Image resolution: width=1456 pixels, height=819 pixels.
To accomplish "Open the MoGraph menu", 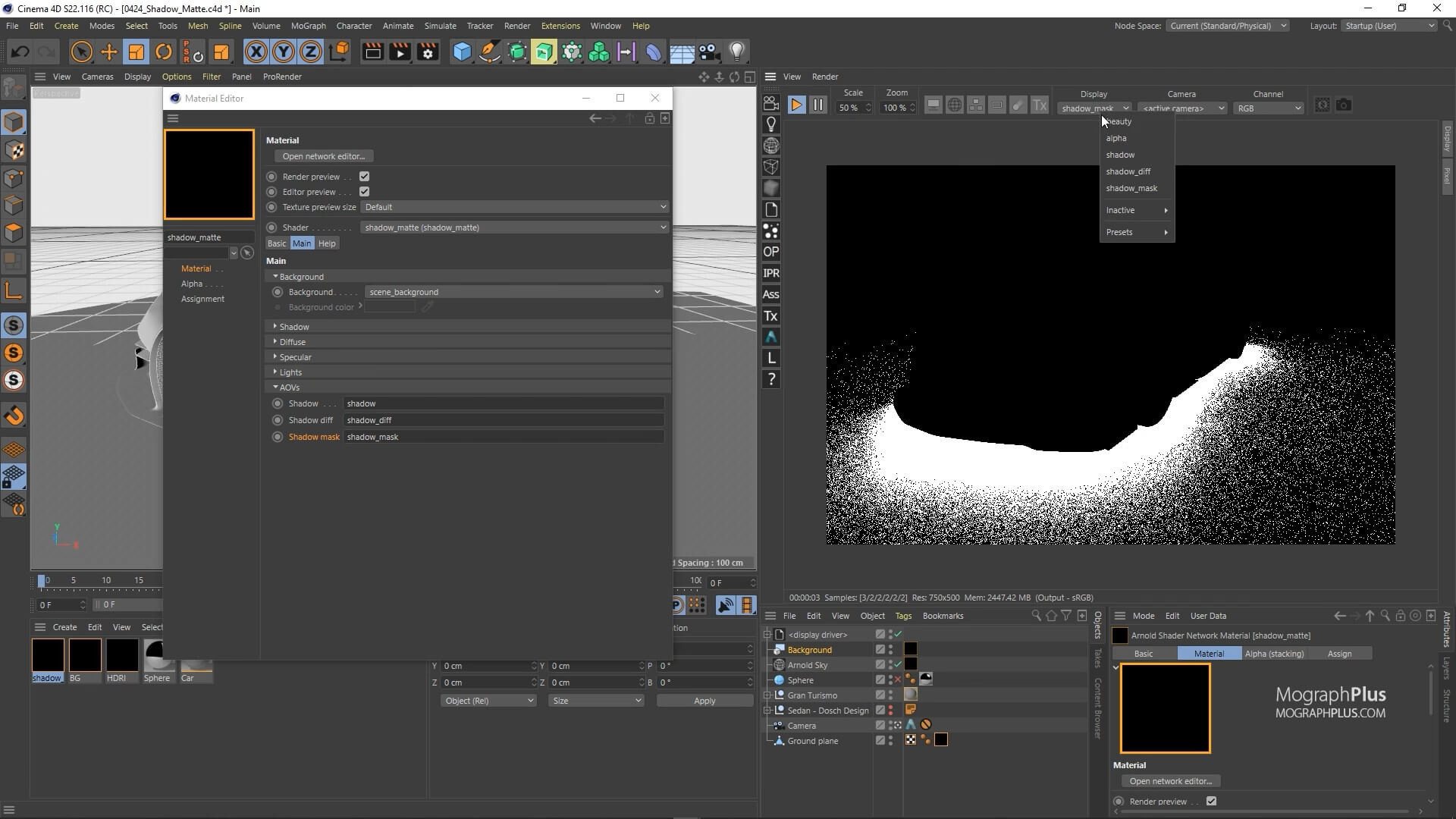I will [x=308, y=25].
